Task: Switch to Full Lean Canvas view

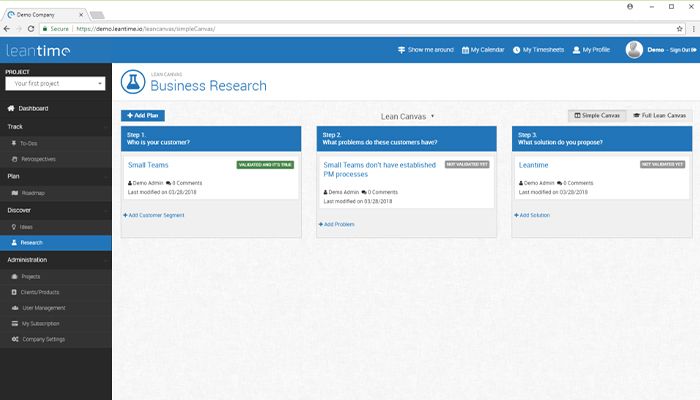Action: pyautogui.click(x=659, y=116)
